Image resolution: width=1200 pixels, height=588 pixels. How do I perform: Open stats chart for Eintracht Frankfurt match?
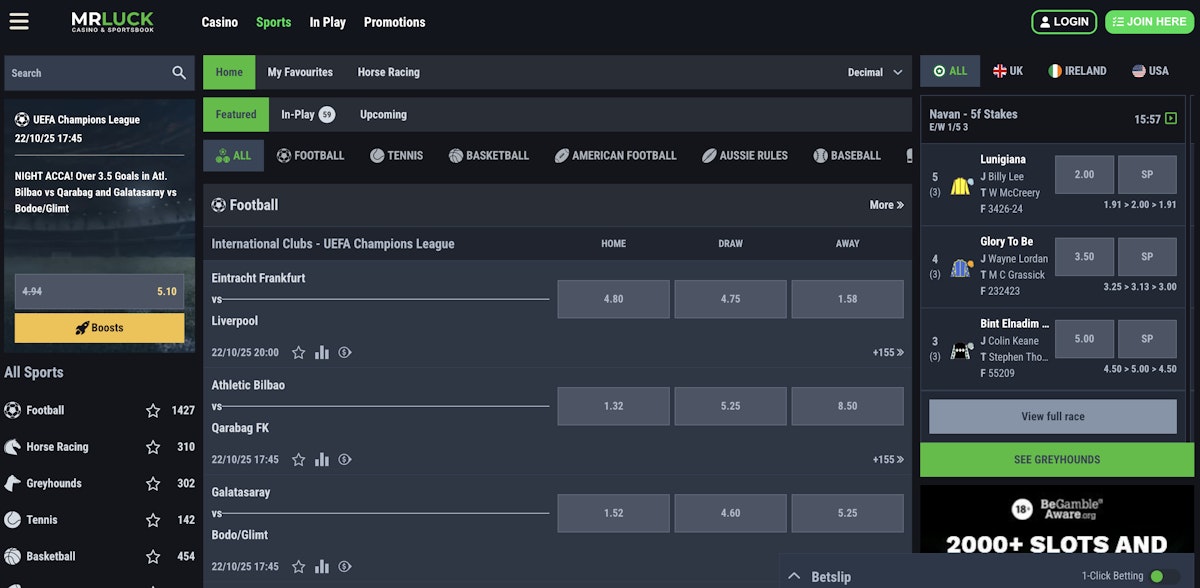tap(322, 352)
